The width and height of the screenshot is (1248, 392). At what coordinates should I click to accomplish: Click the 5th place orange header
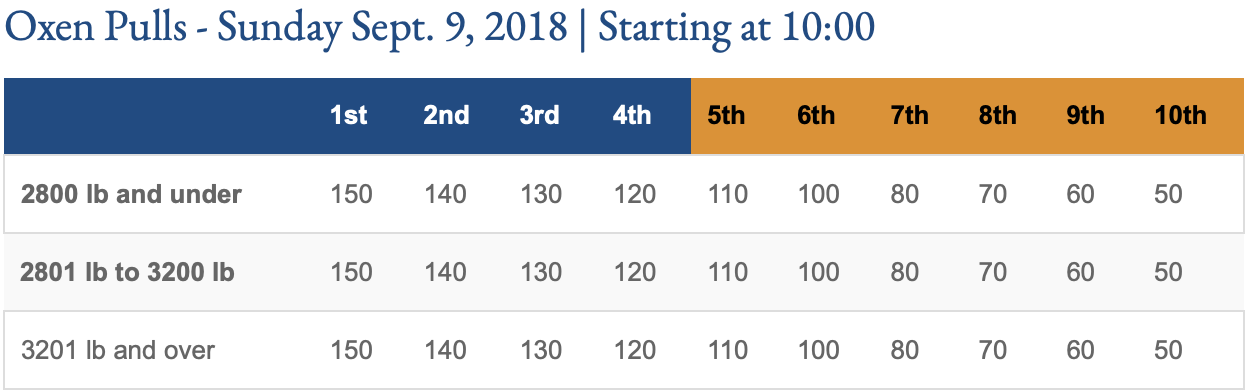pyautogui.click(x=726, y=116)
